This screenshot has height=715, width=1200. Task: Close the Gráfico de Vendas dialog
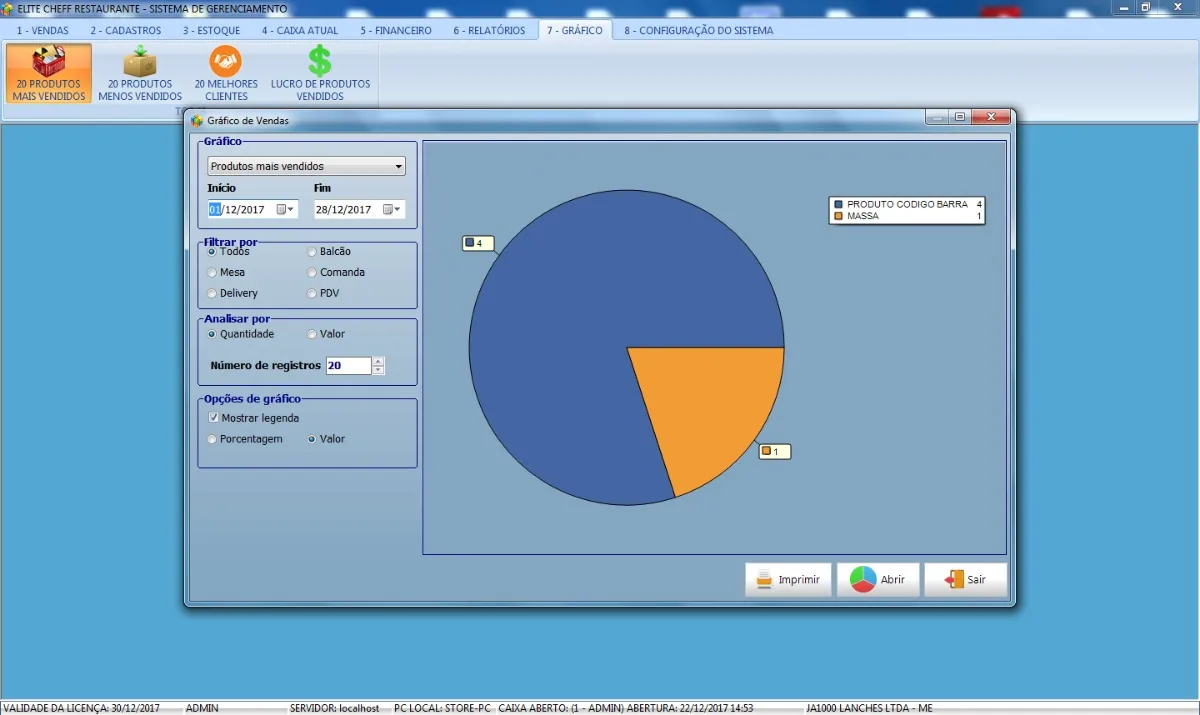(x=990, y=117)
